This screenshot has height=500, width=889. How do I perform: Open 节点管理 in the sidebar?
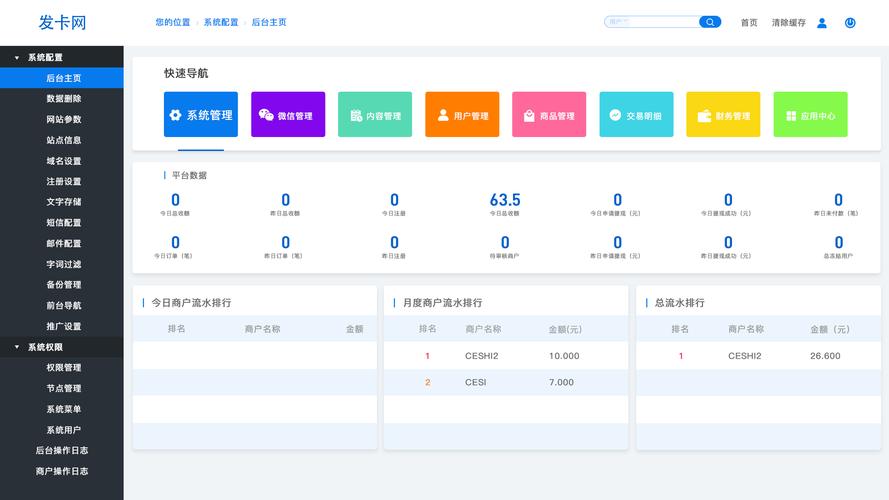pyautogui.click(x=64, y=388)
